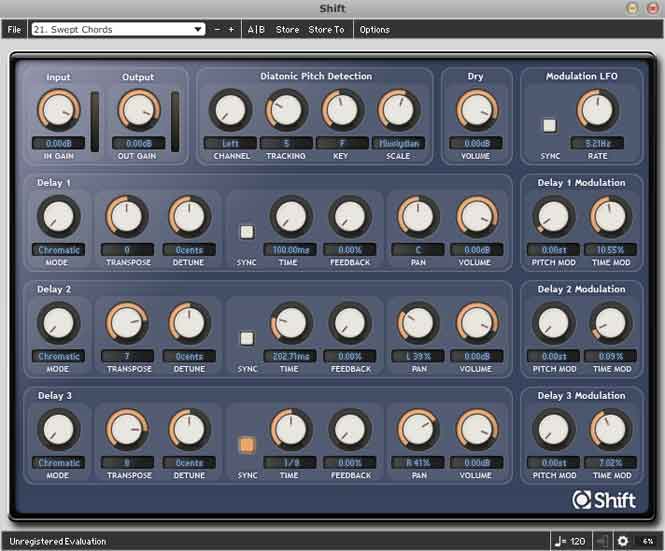The image size is (665, 551).
Task: Click the MIDI indicator icon in status bar
Action: click(602, 541)
